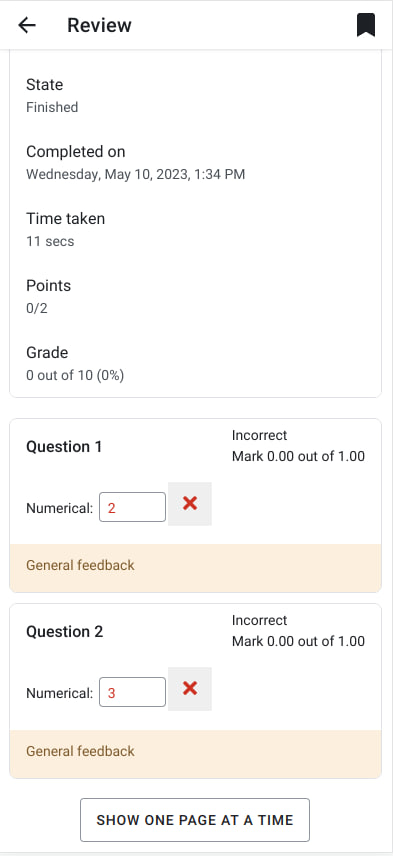
Task: Select the Question 1 heading
Action: pyautogui.click(x=64, y=447)
